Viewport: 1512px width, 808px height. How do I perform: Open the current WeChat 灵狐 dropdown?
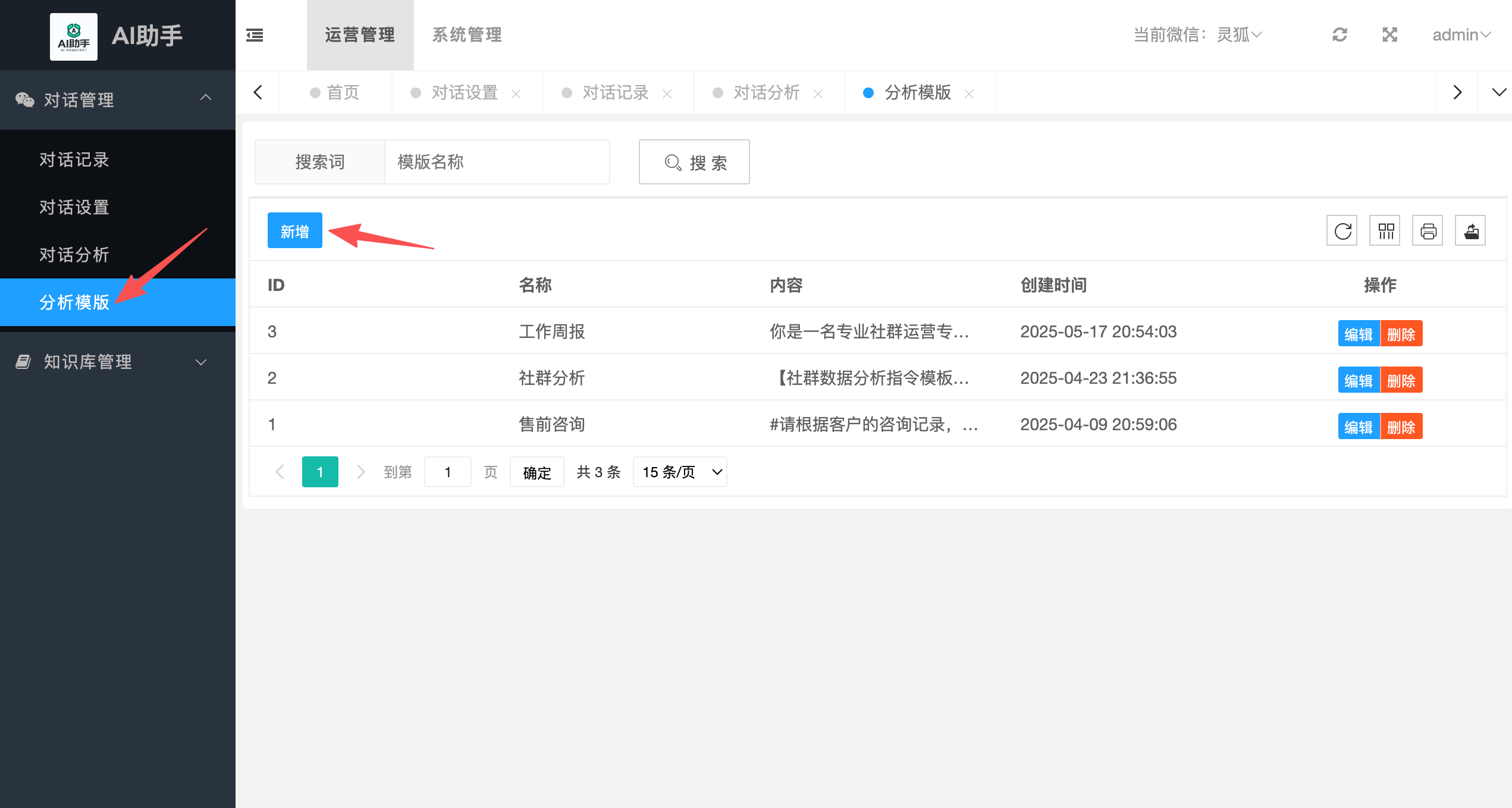(1238, 35)
